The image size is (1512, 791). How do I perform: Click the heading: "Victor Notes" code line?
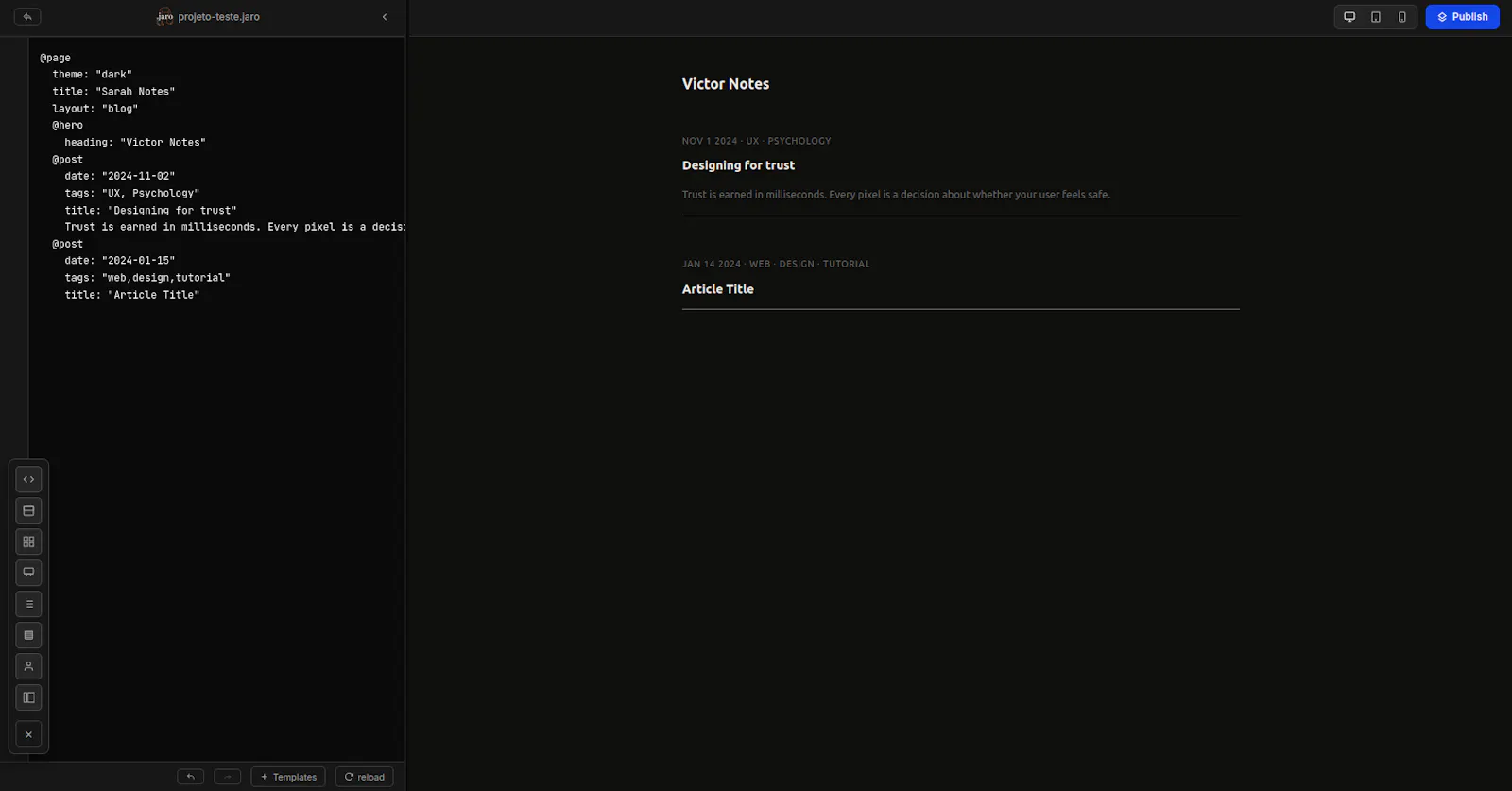coord(135,143)
